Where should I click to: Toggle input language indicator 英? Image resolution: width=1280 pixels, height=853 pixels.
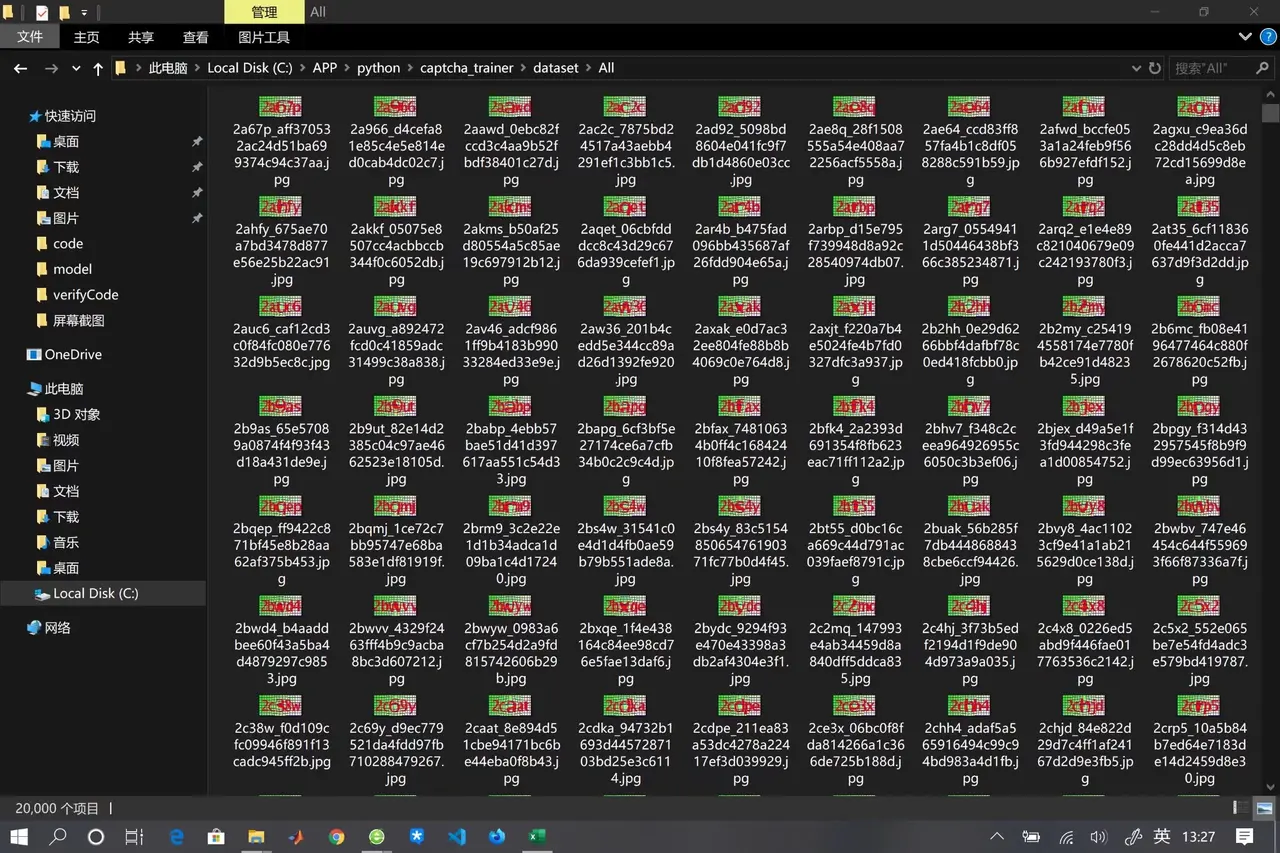[1162, 836]
